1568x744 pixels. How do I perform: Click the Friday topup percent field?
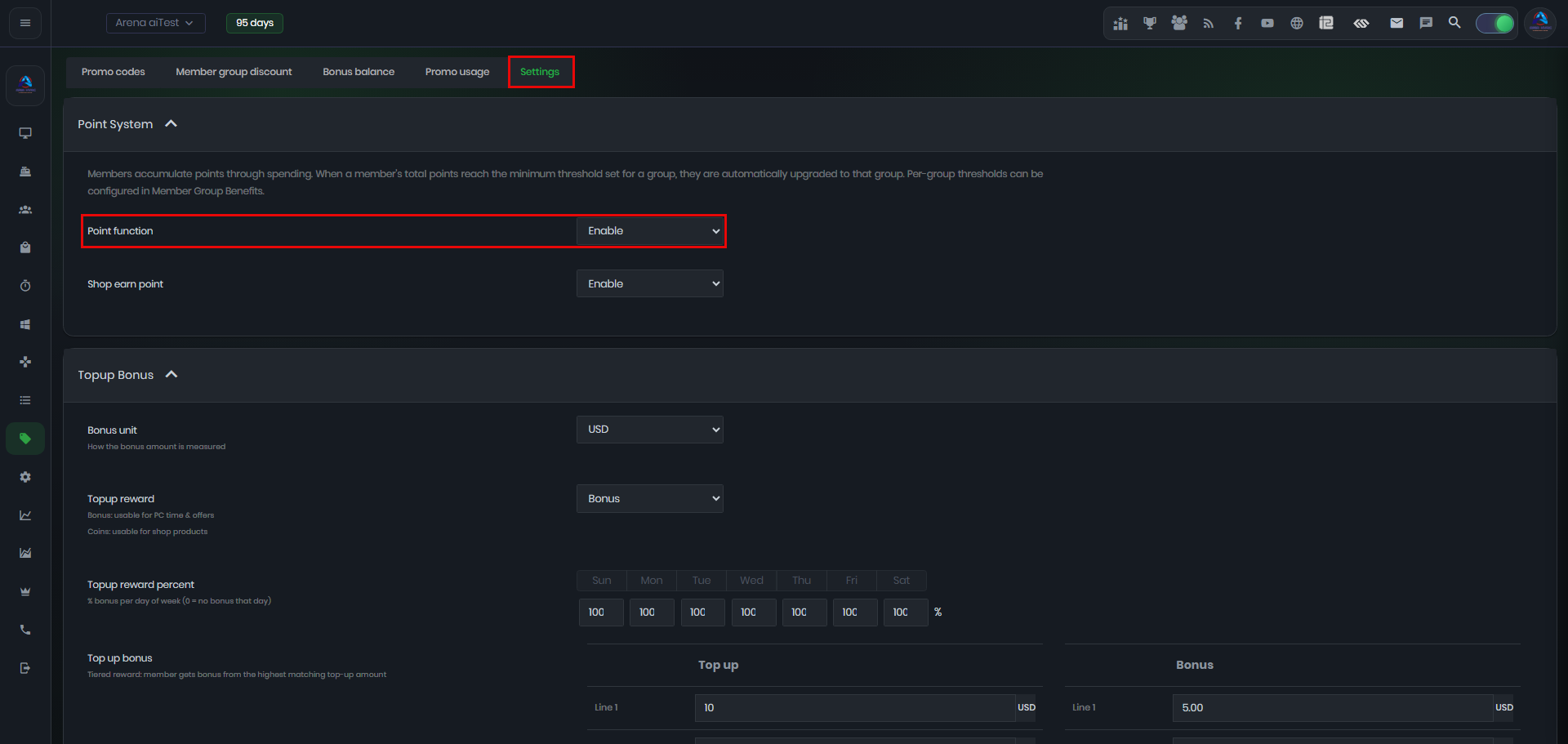click(854, 613)
